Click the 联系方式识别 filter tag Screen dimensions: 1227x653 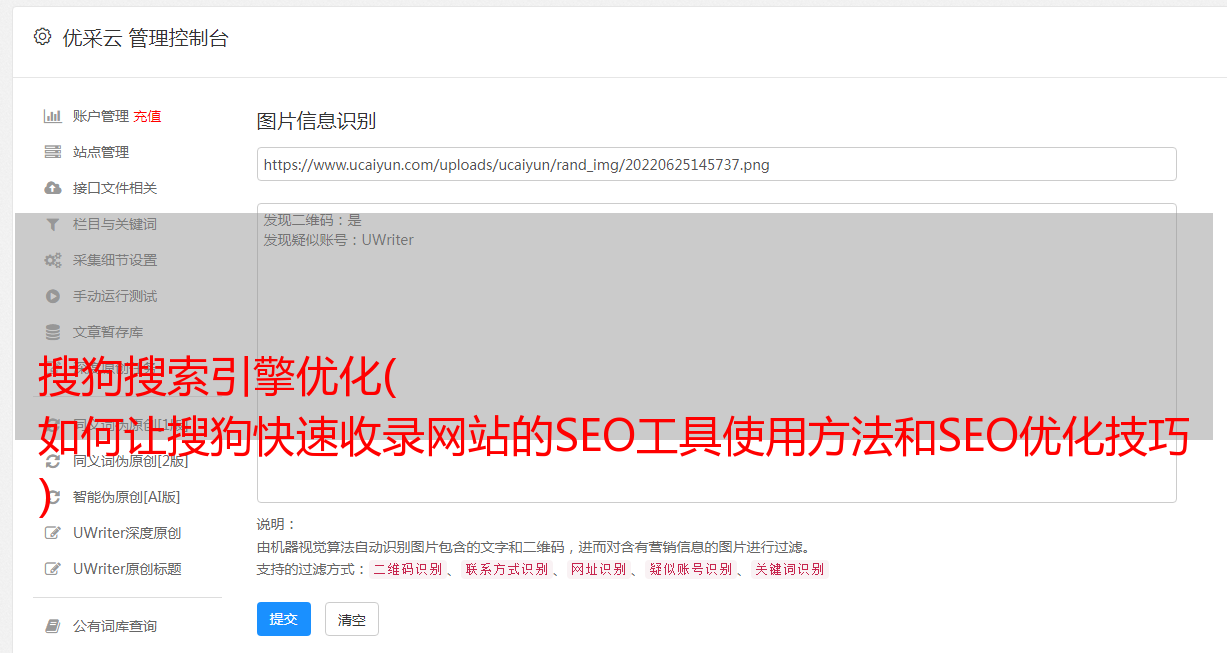506,569
